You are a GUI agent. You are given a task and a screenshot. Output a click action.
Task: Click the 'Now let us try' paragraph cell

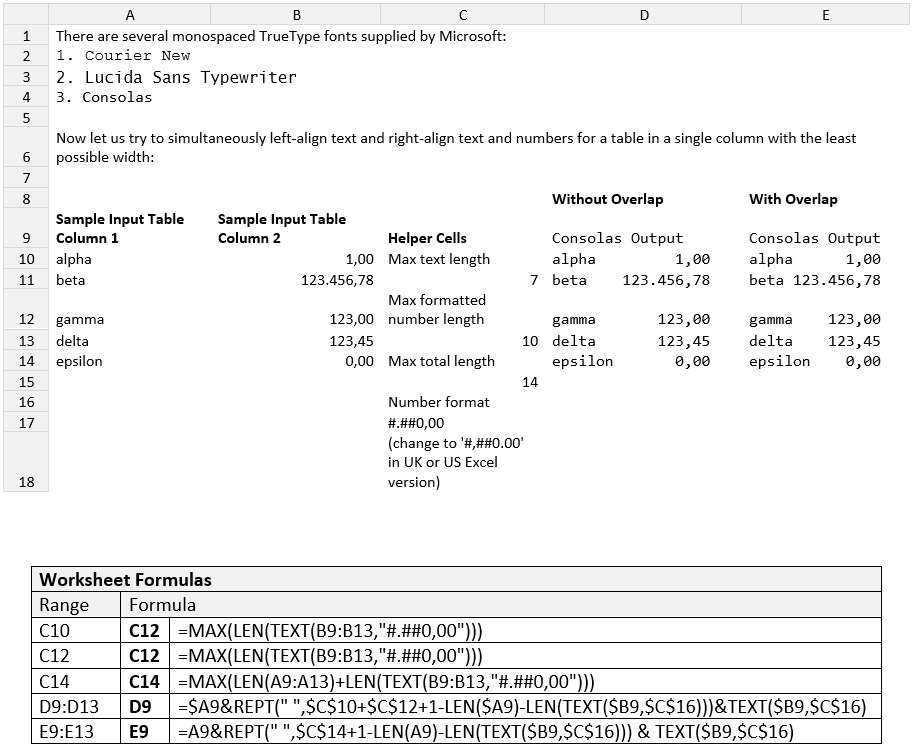[456, 148]
